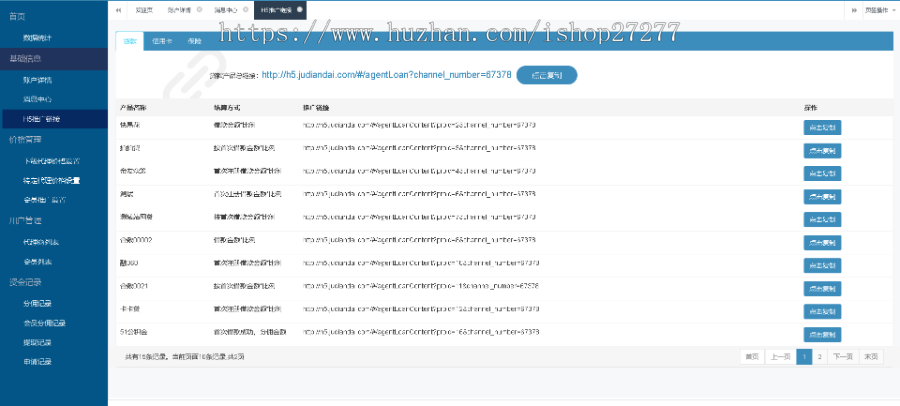The width and height of the screenshot is (900, 406).
Task: Copy the link in the 合象00002 row
Action: pos(822,242)
